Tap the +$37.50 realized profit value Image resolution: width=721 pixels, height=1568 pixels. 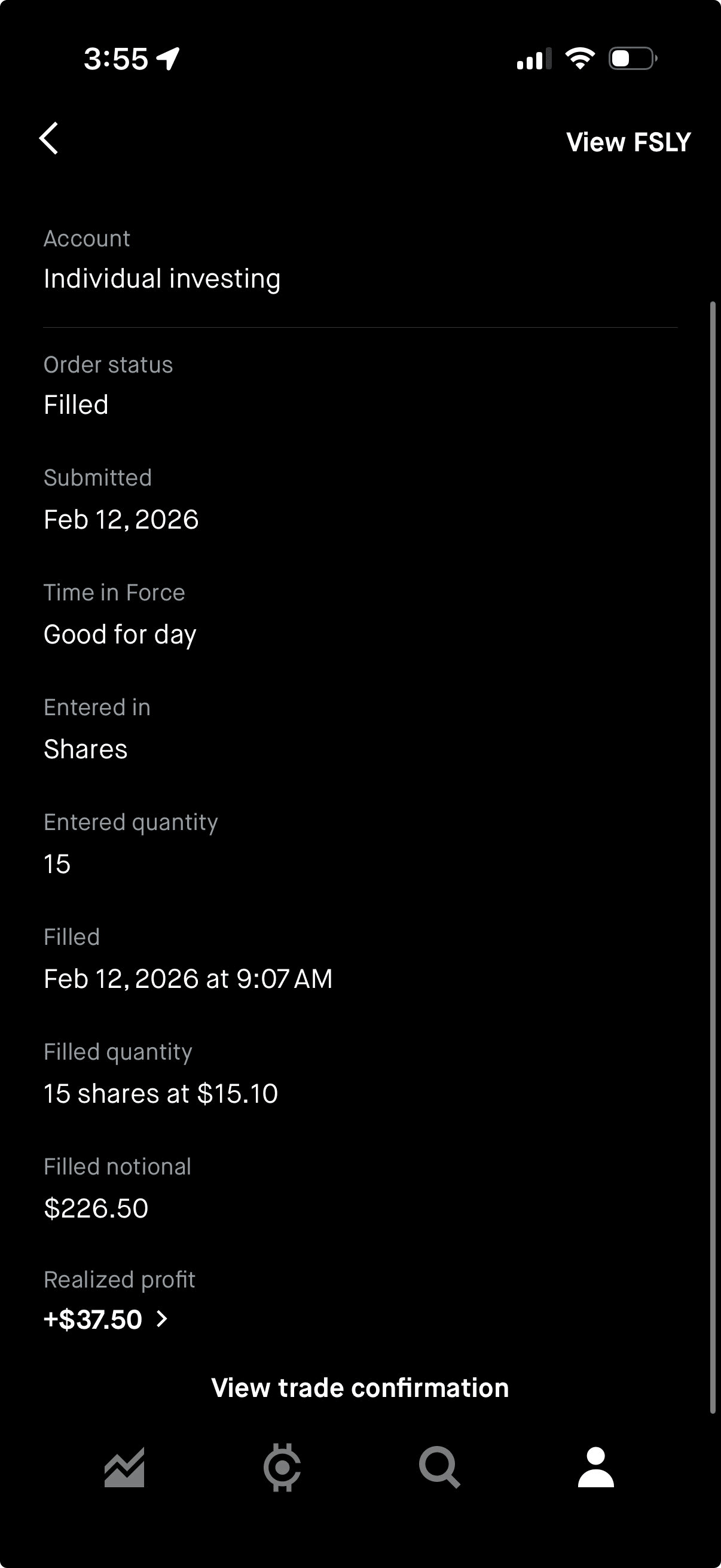pos(93,1319)
